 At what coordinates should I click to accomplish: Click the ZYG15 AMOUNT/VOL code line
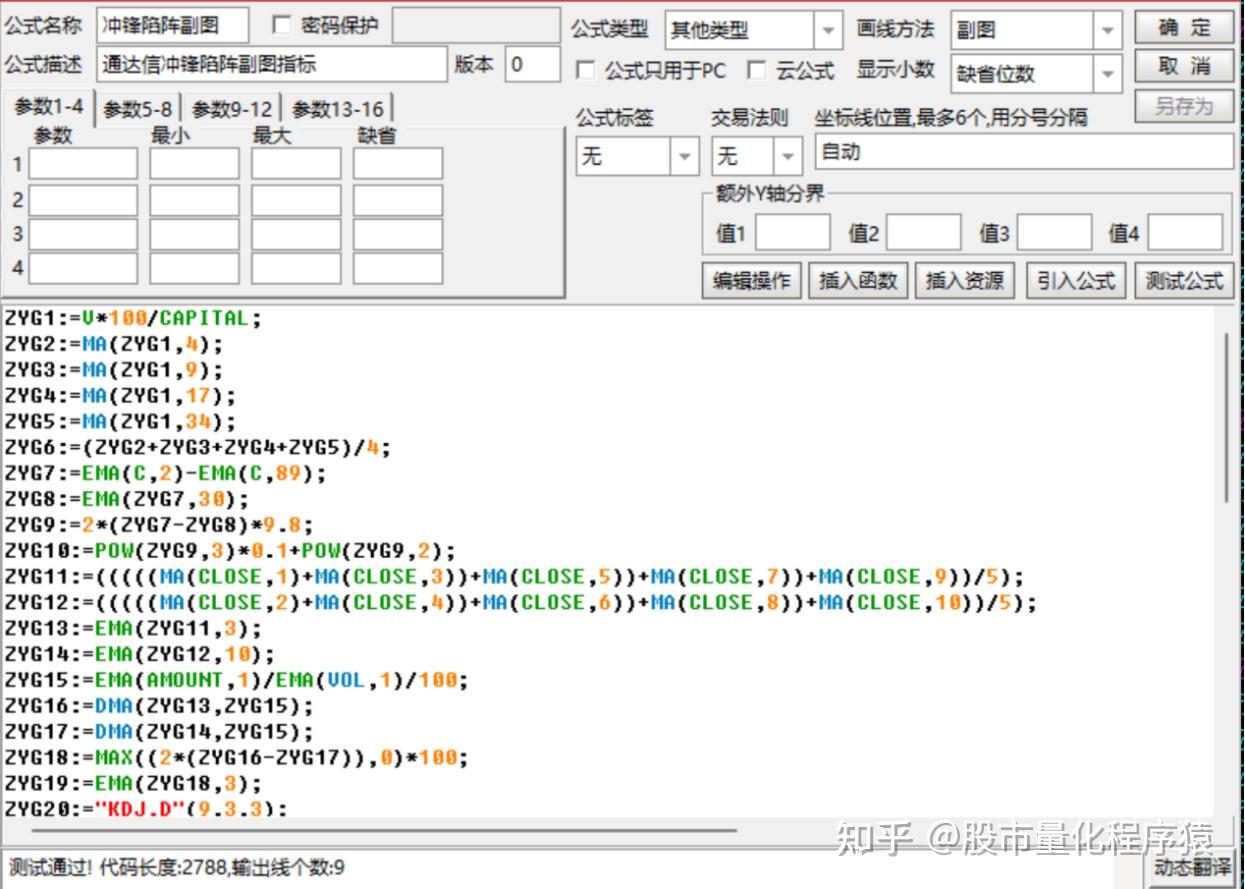tap(236, 680)
